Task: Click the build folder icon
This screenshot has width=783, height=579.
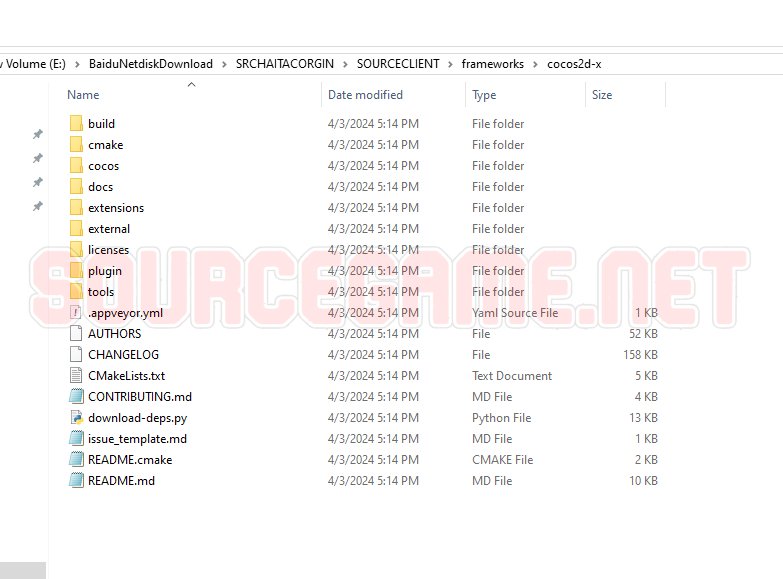Action: (x=76, y=124)
